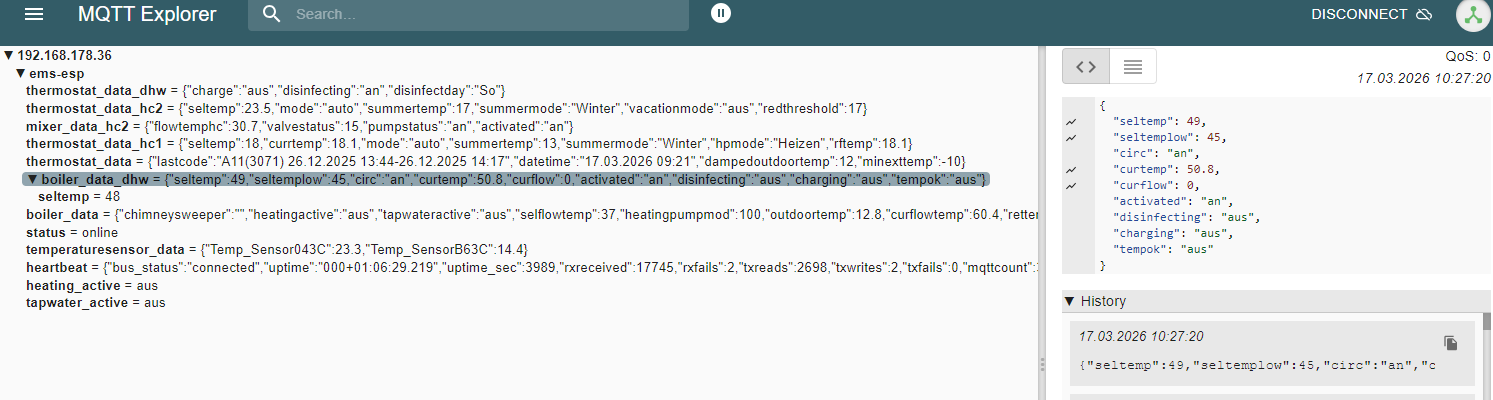Pause topic updates with pause button
1493x400 pixels.
pos(721,13)
